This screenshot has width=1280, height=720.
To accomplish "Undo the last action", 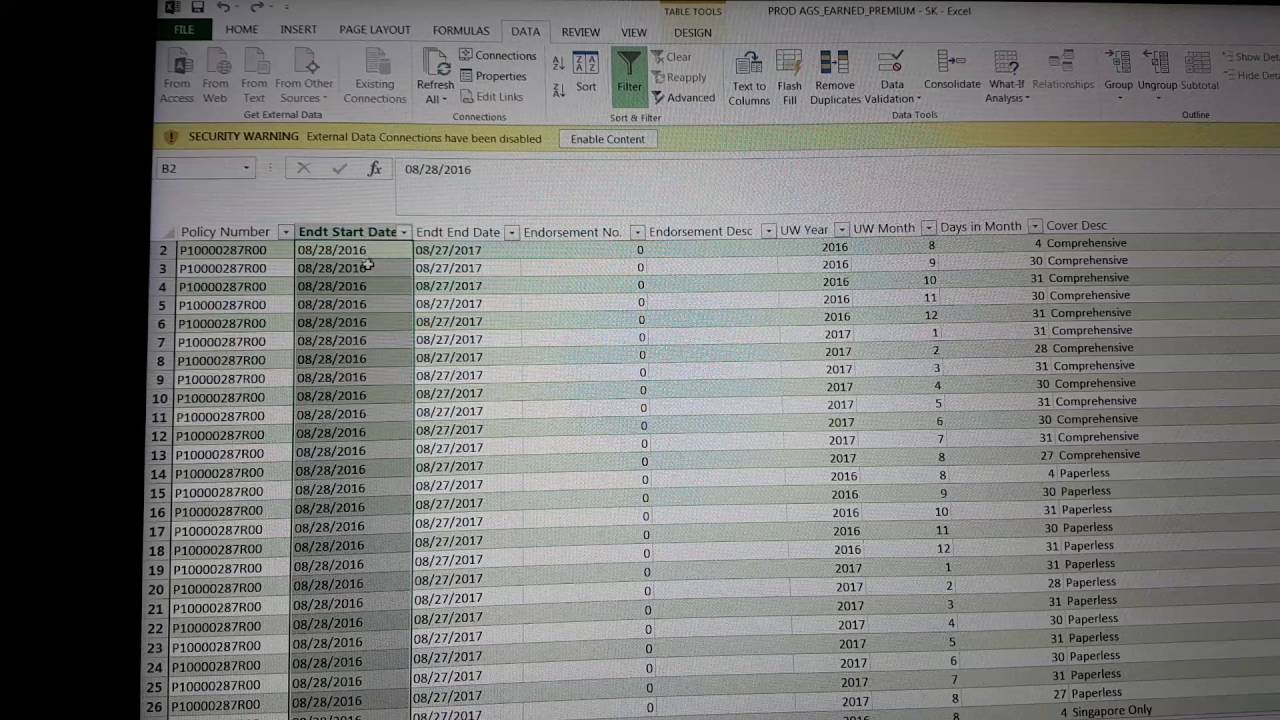I will pos(223,7).
